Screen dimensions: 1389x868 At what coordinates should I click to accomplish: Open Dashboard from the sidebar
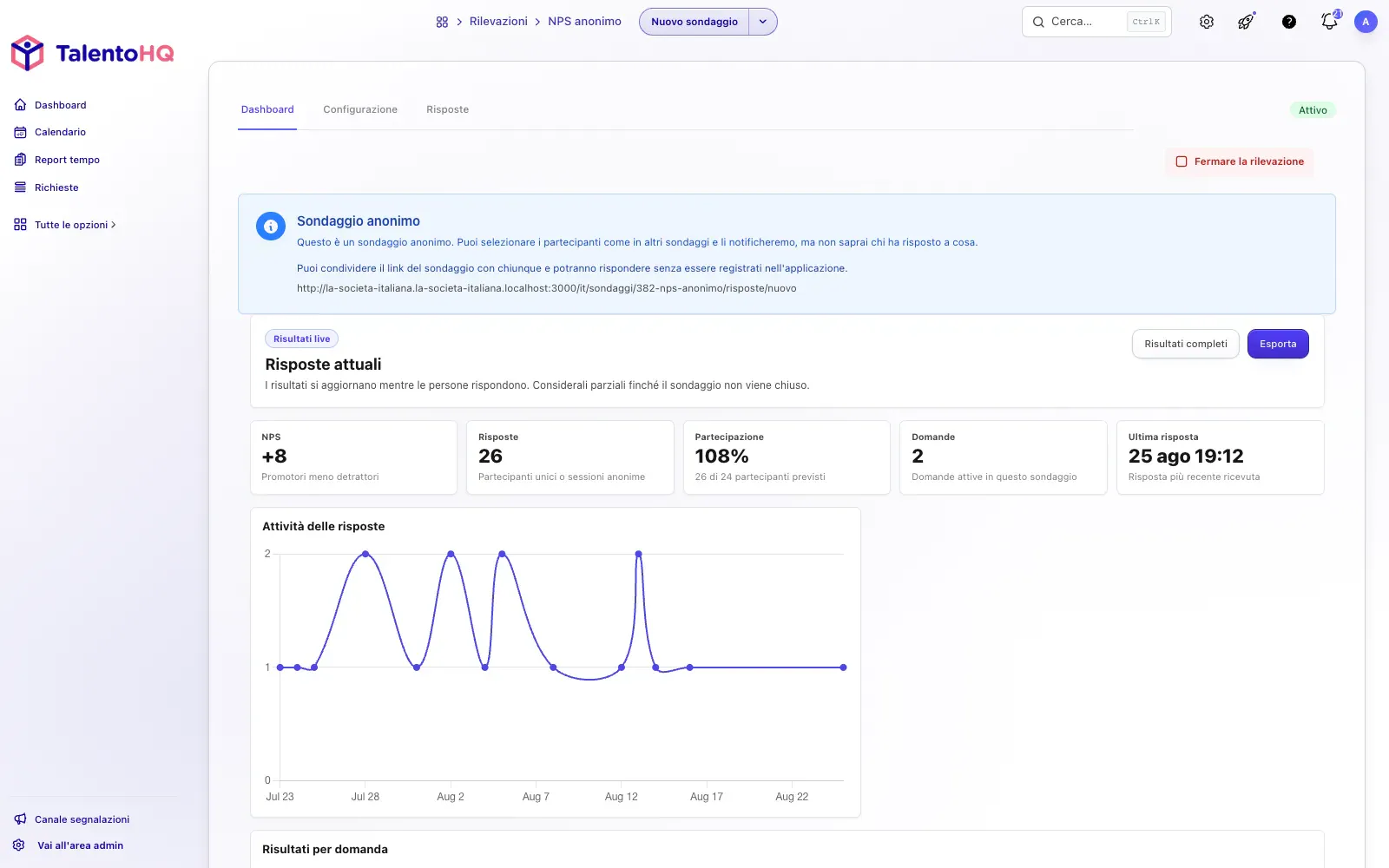pyautogui.click(x=50, y=105)
